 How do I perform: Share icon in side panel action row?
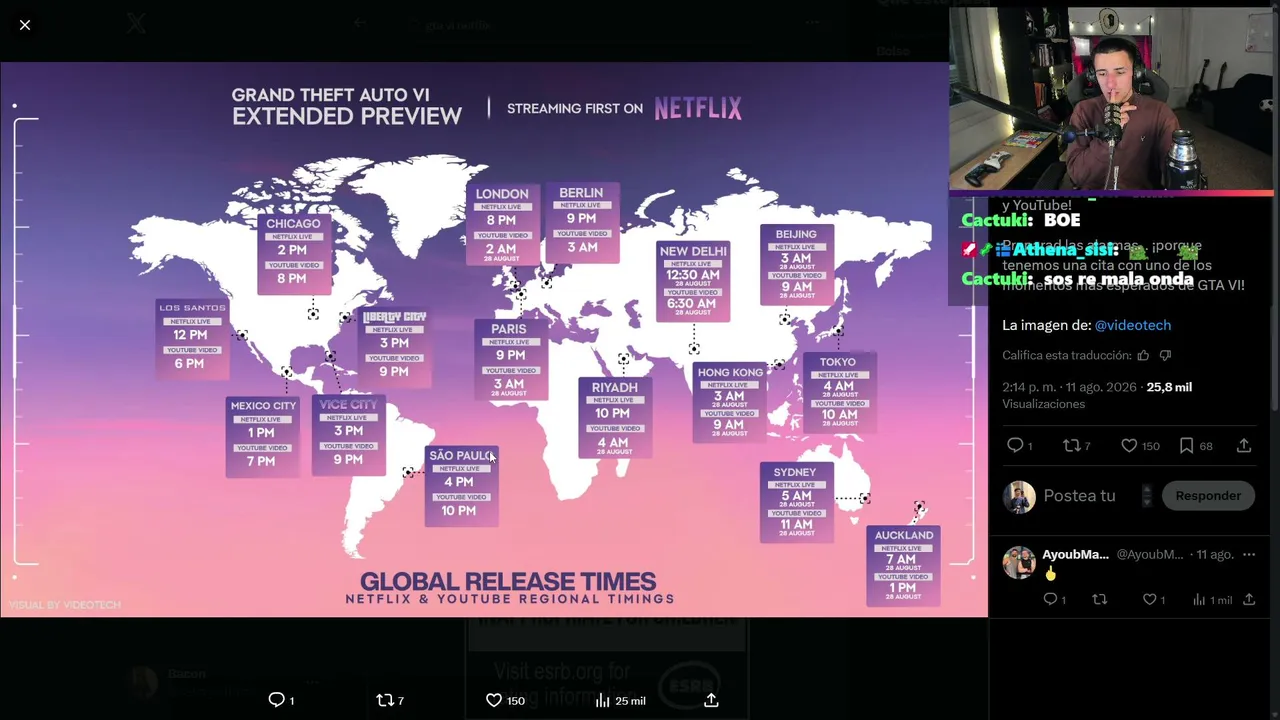coord(1244,445)
